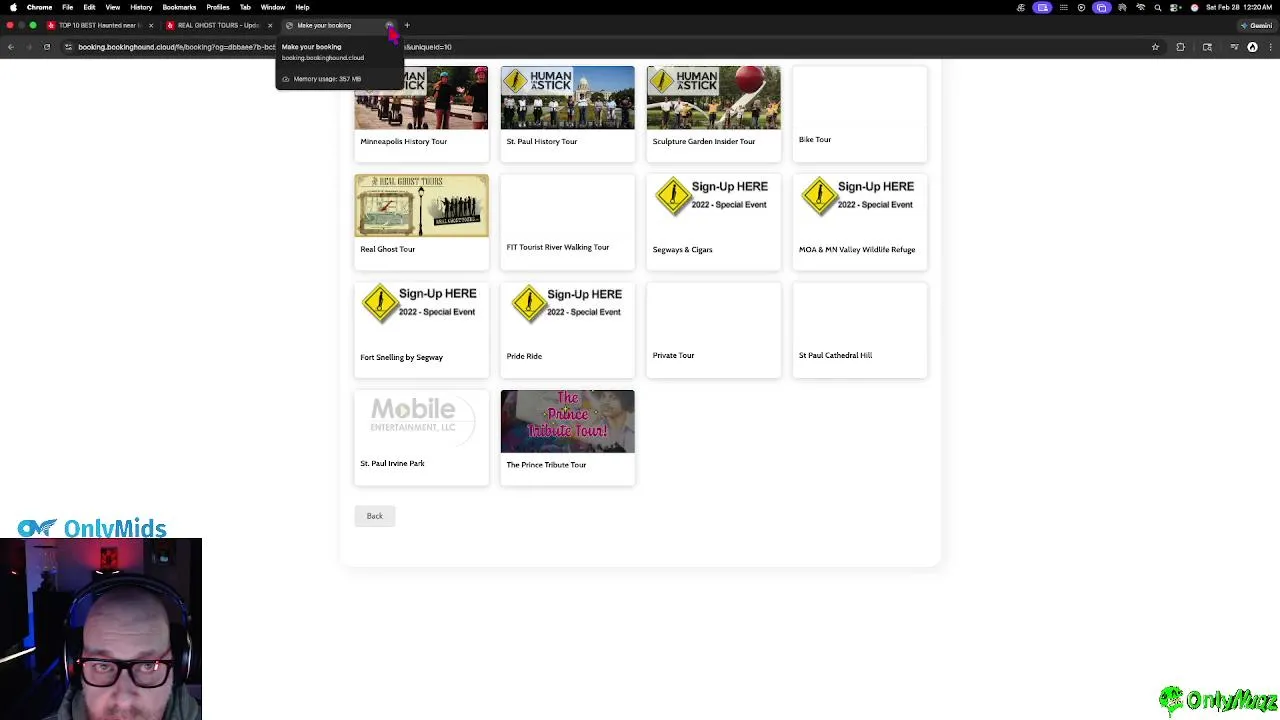The height and width of the screenshot is (720, 1280).
Task: Open the Chrome three-dot menu
Action: click(x=1269, y=47)
